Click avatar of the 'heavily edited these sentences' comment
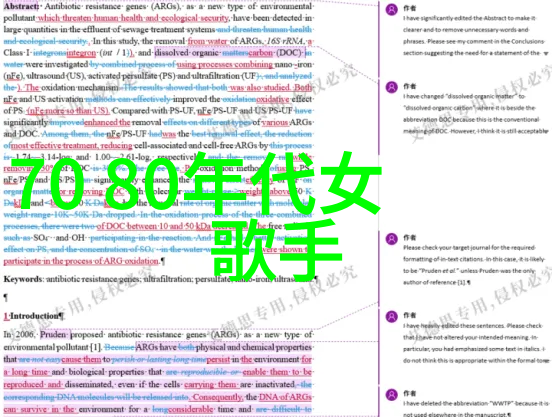 [x=391, y=316]
